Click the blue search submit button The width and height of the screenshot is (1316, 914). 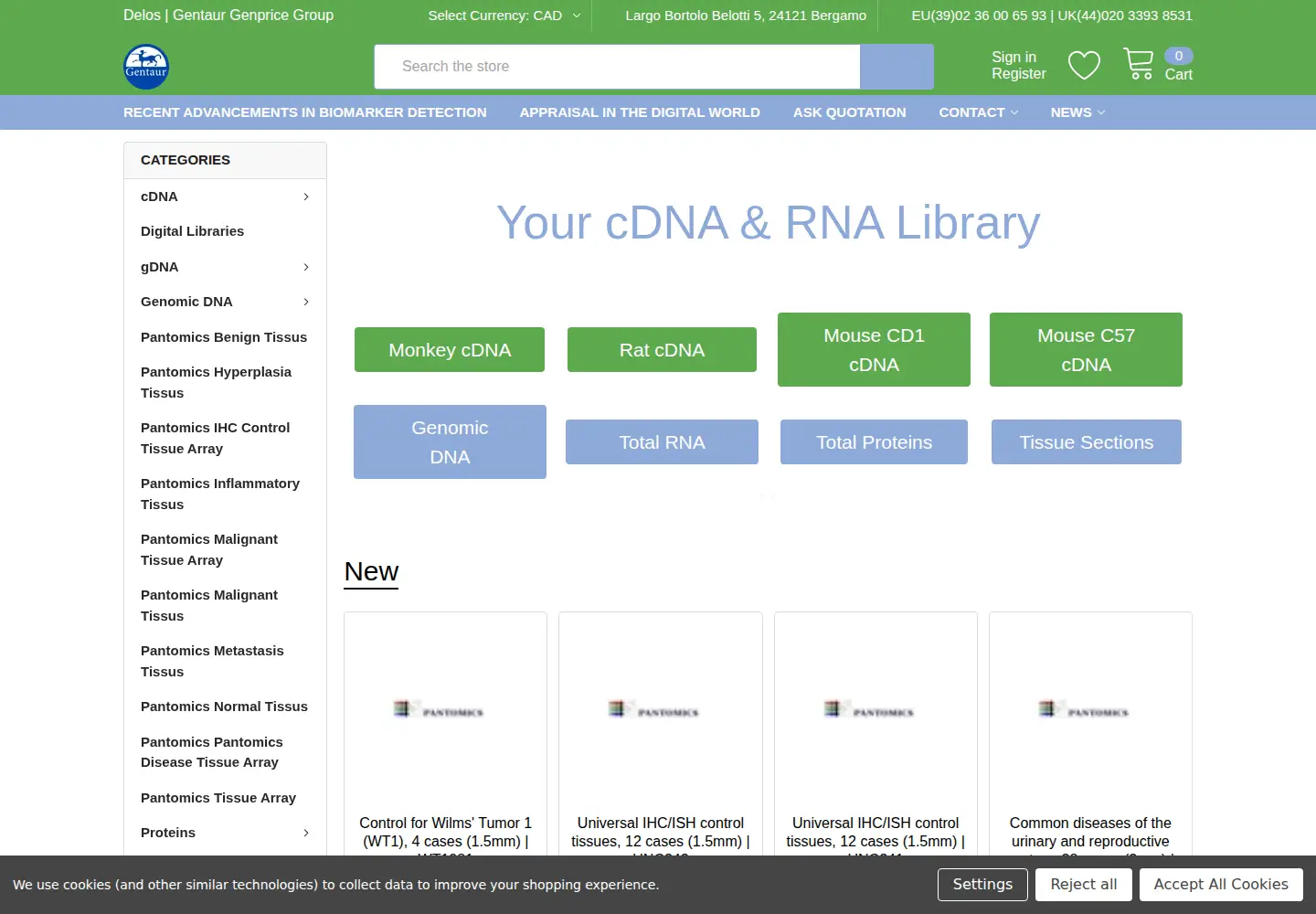point(897,67)
